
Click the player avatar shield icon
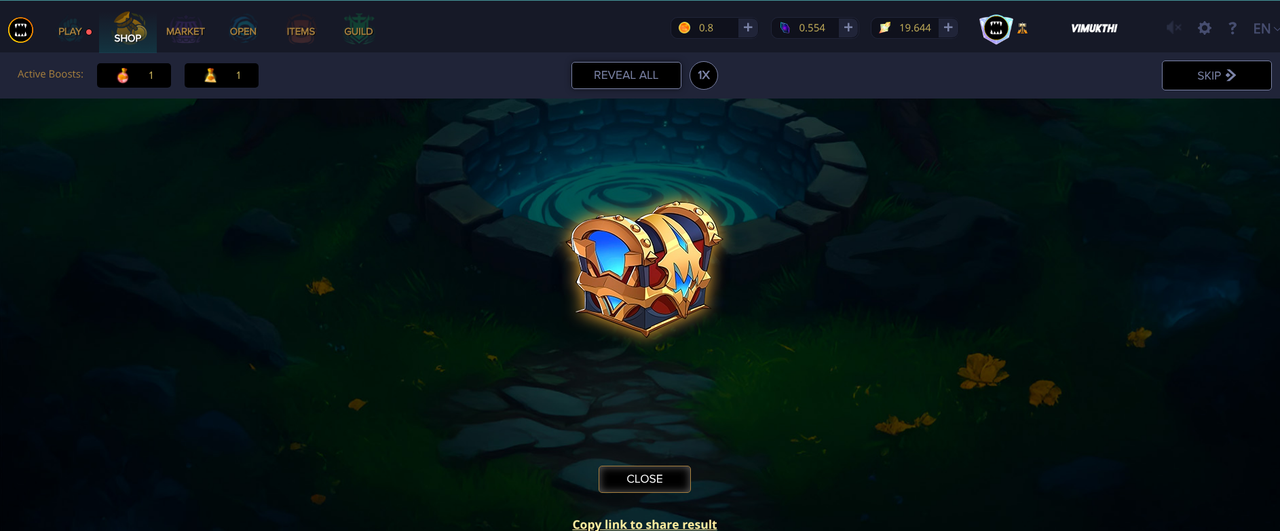995,29
